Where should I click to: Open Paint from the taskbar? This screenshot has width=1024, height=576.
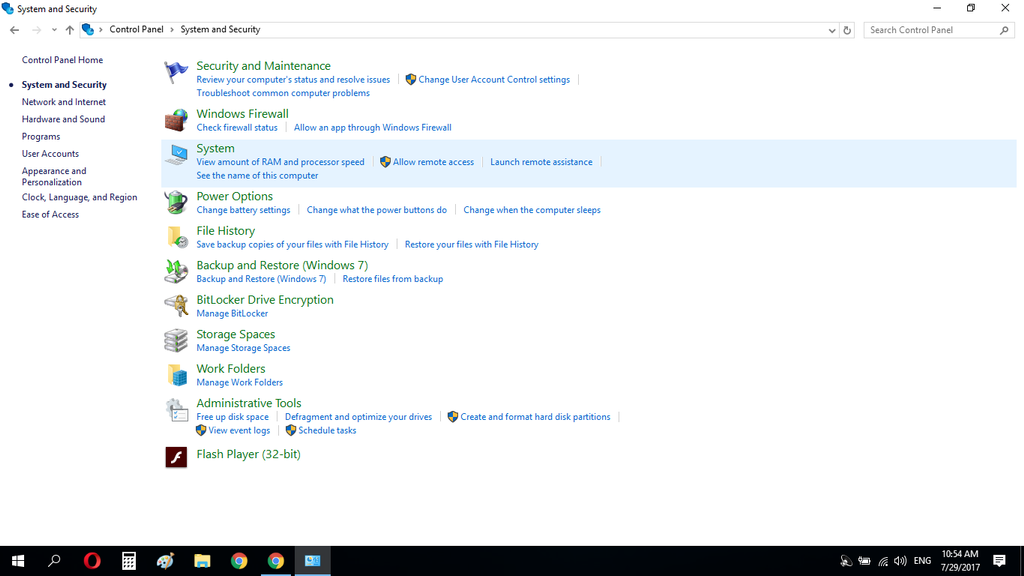pos(165,561)
